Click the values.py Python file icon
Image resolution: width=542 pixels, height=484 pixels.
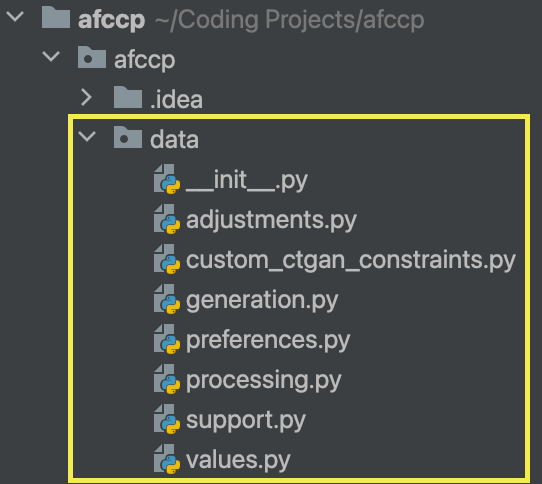[x=167, y=460]
